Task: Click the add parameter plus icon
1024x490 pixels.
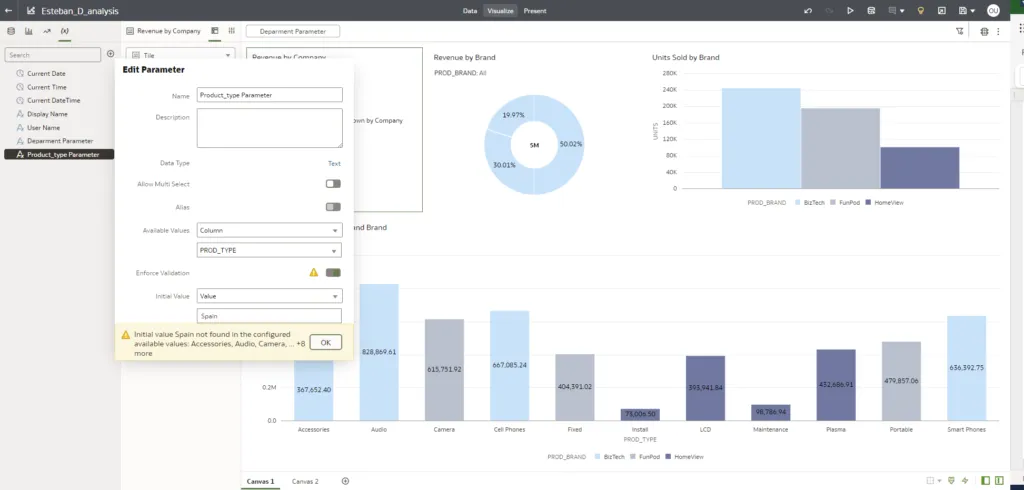Action: (110, 54)
